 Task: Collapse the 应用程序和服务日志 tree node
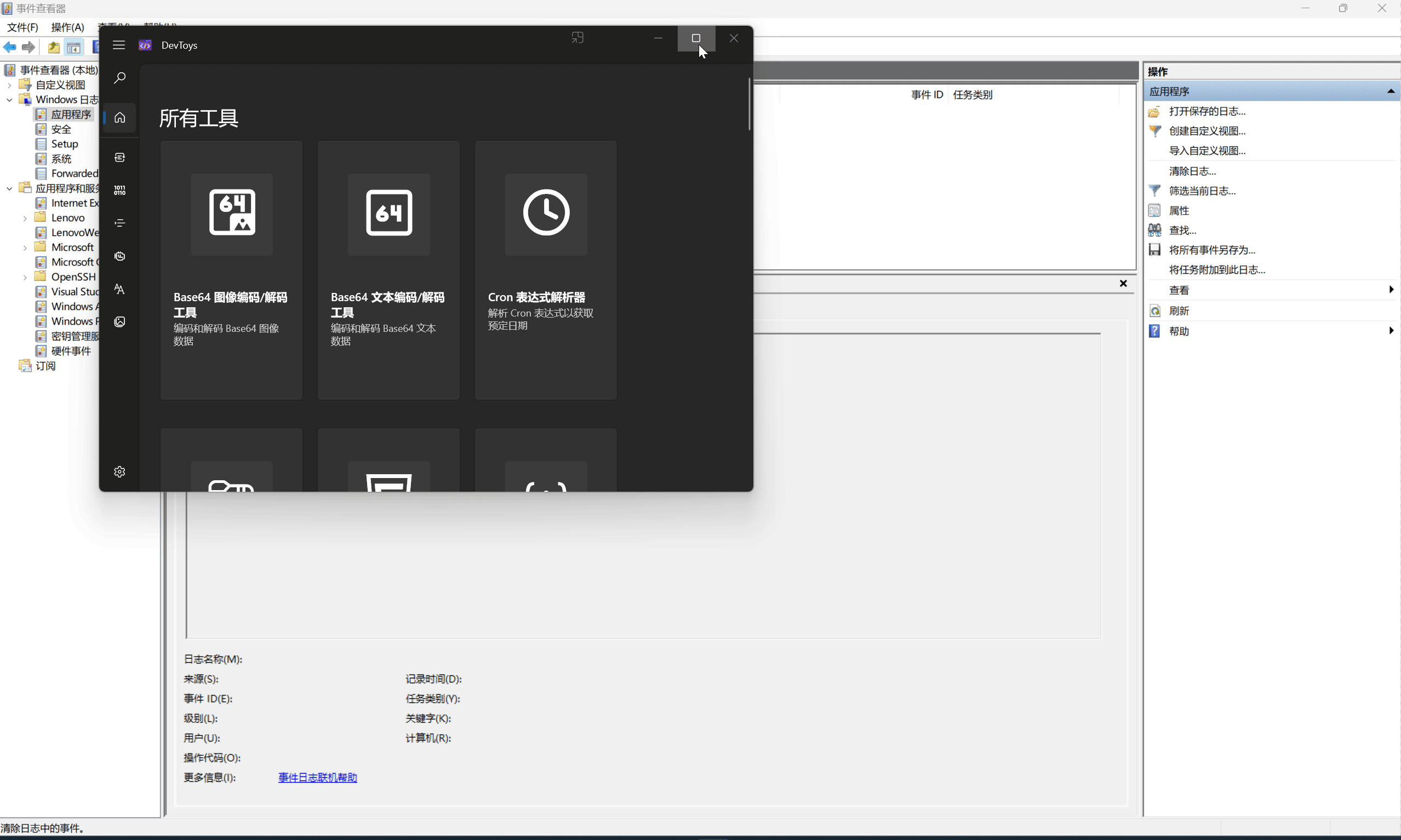point(9,188)
